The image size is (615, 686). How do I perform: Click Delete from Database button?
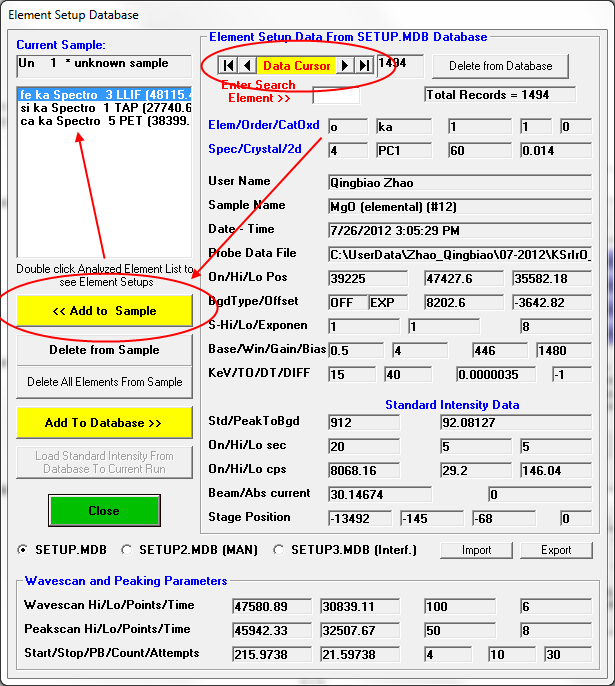[x=500, y=66]
